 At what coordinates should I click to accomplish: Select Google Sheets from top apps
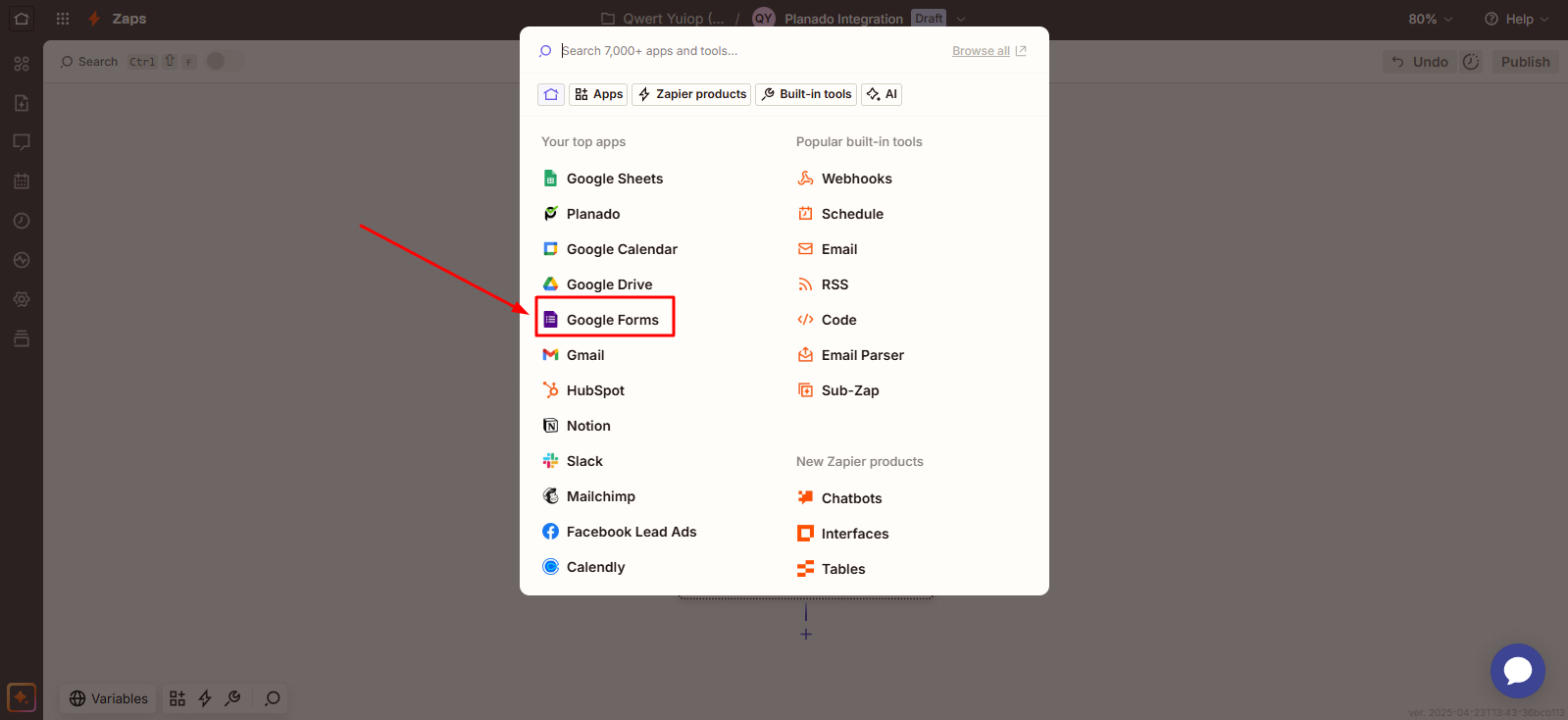pyautogui.click(x=603, y=179)
